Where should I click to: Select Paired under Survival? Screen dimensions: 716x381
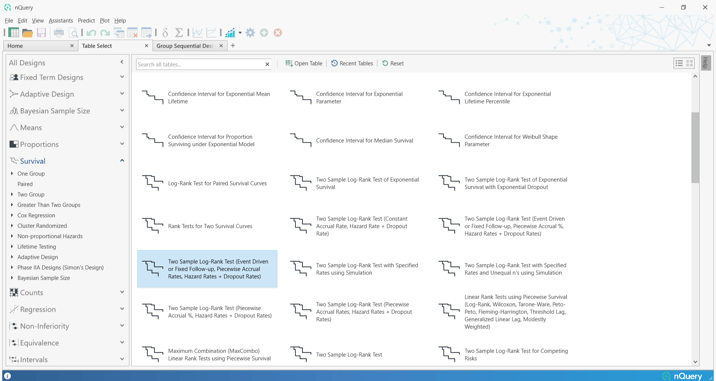pos(25,184)
